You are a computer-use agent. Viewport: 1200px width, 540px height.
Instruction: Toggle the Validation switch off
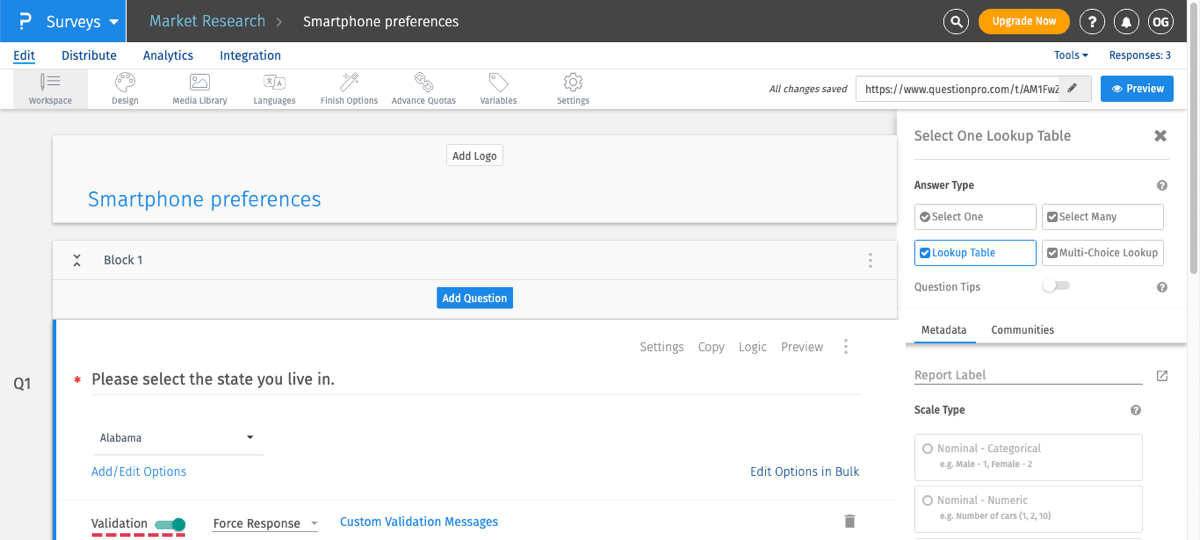(171, 524)
